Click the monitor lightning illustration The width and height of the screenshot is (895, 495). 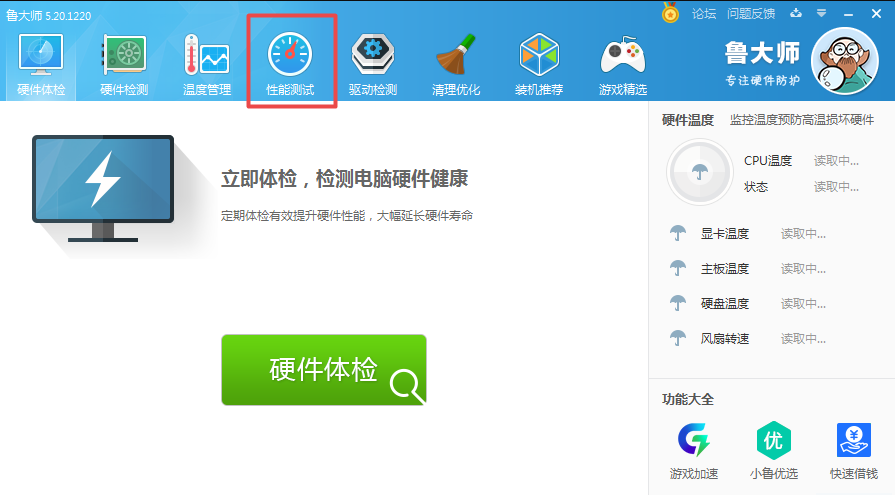(103, 188)
